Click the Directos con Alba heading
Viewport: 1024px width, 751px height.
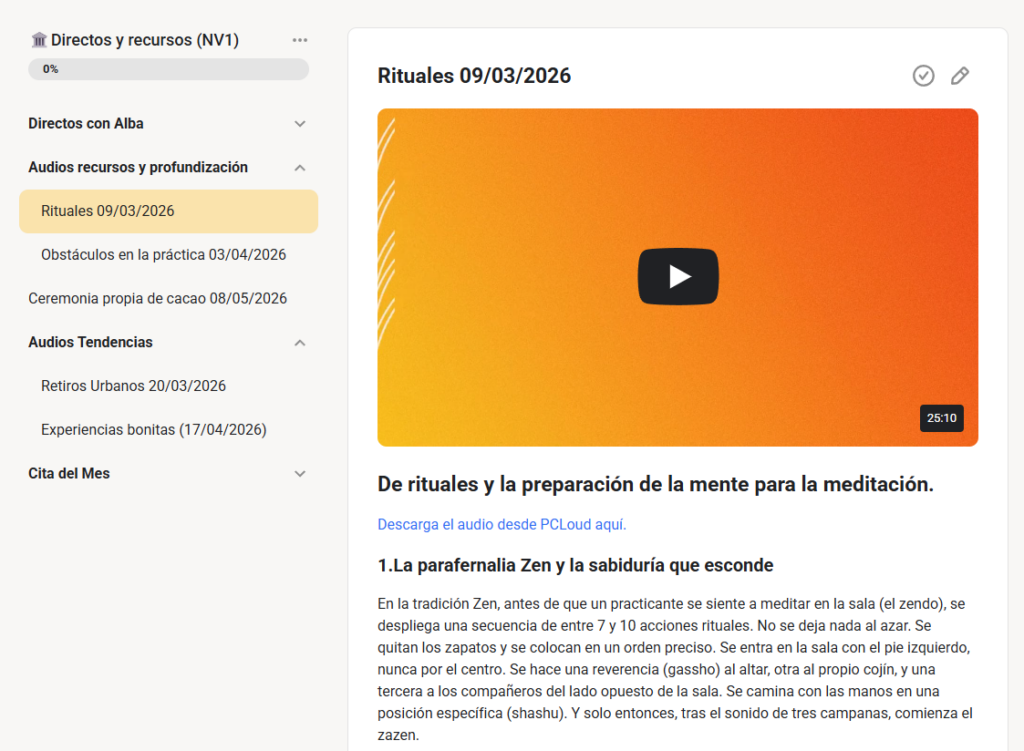[86, 123]
